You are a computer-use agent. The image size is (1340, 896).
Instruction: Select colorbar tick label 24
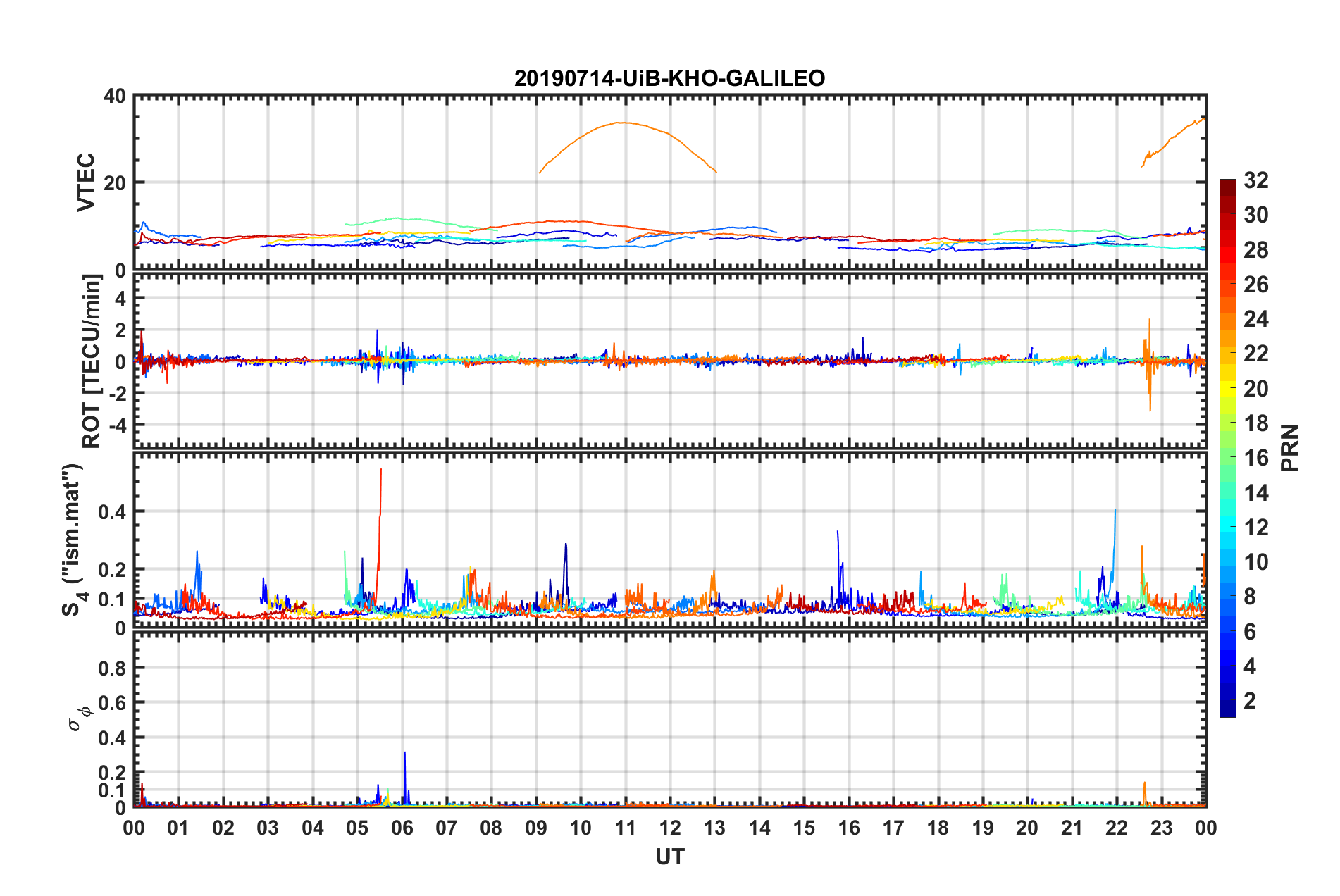point(1255,319)
